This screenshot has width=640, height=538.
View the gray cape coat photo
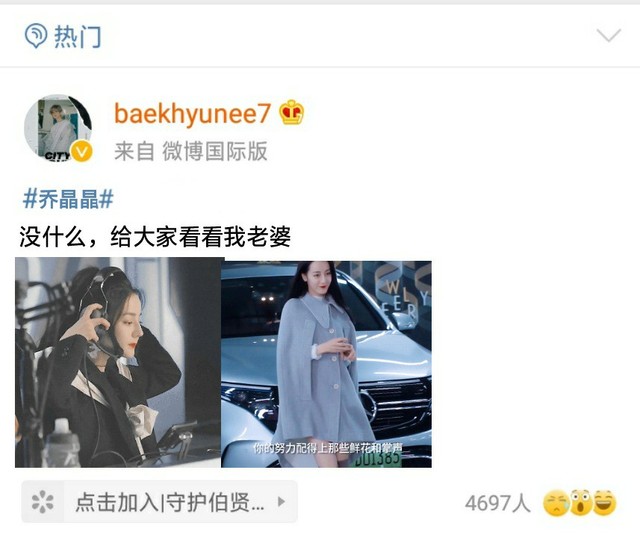click(x=326, y=364)
